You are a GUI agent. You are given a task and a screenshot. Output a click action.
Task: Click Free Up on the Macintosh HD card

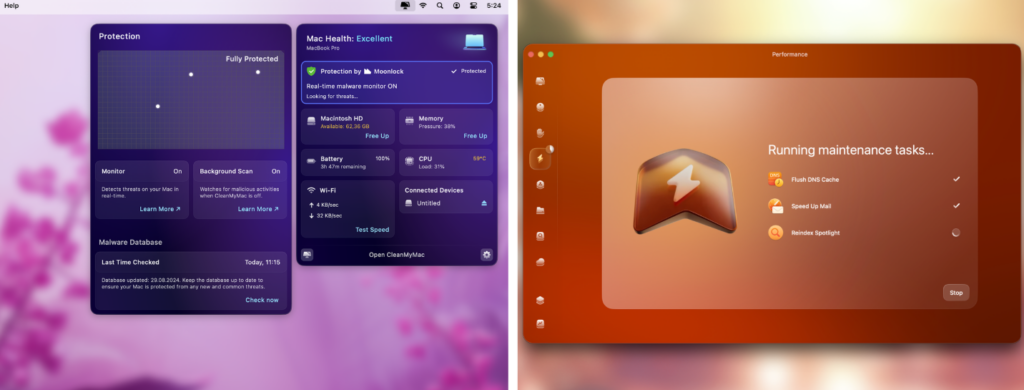[x=377, y=136]
